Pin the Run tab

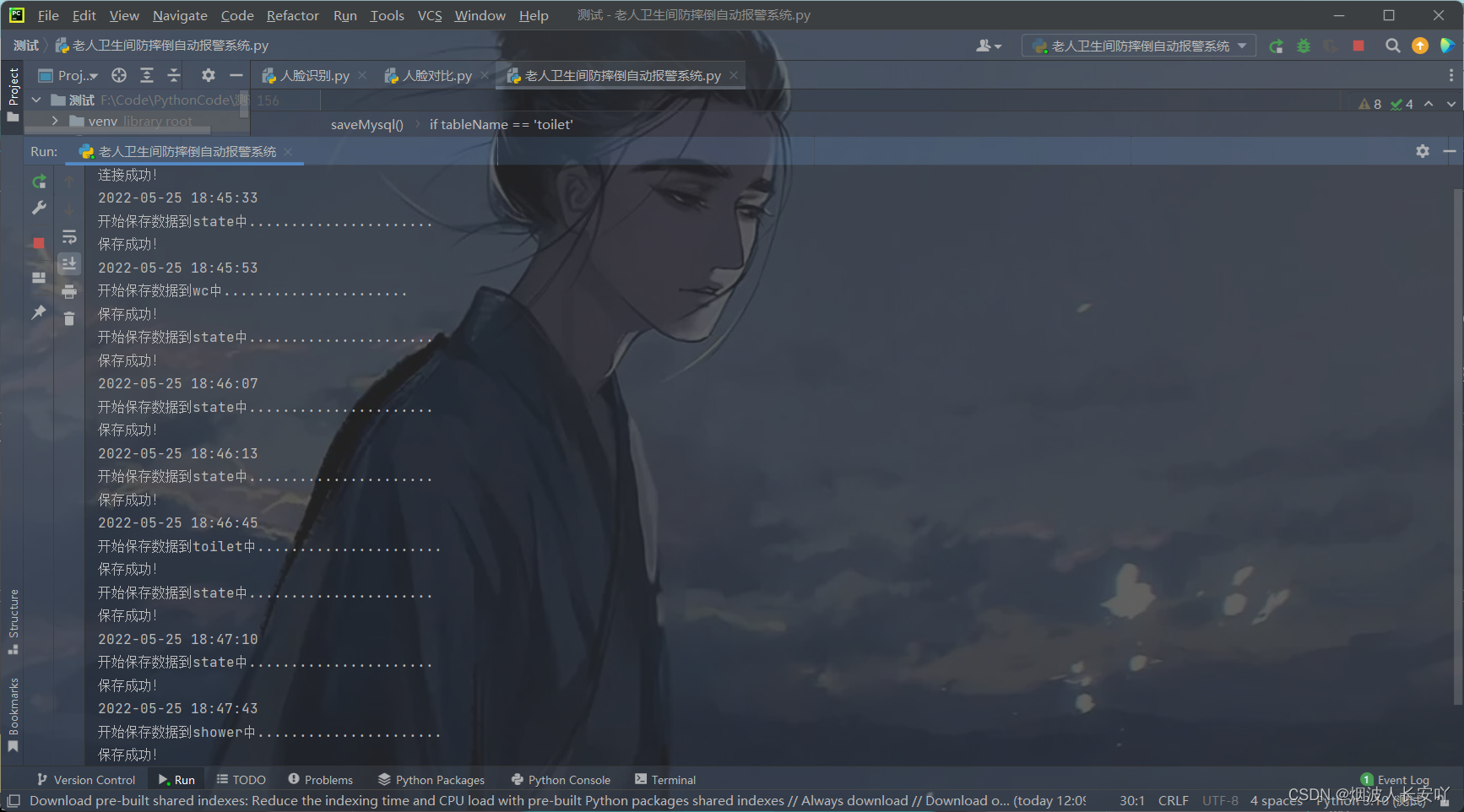[39, 312]
